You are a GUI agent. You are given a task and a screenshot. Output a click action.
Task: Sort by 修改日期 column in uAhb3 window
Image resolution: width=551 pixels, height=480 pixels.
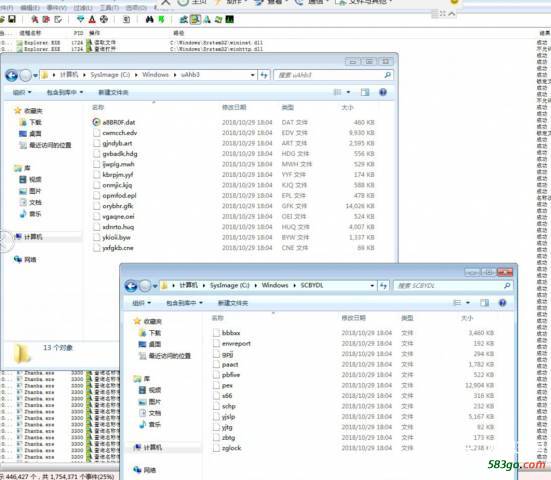click(x=234, y=107)
